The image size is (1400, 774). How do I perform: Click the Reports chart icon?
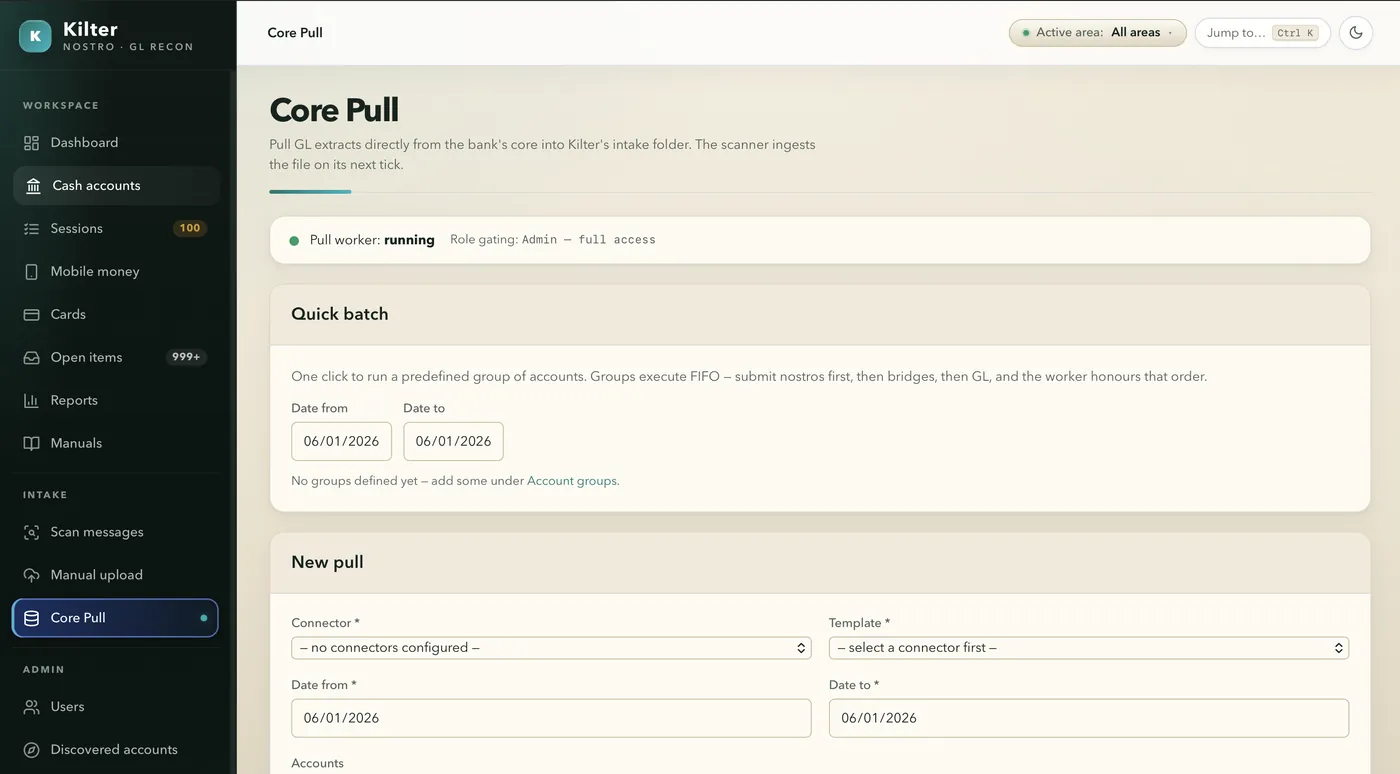32,401
